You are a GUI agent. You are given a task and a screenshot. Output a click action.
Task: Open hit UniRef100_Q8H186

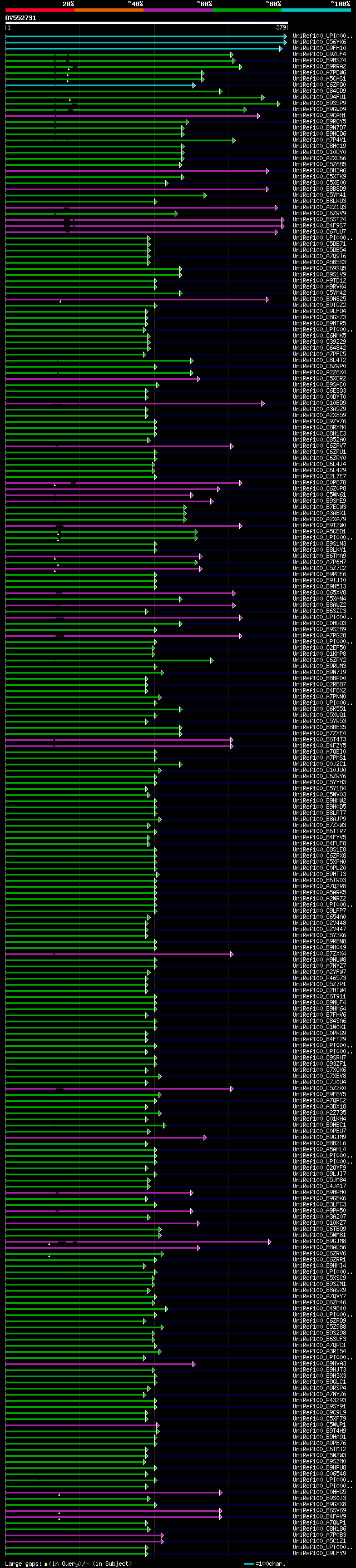(319, 1529)
